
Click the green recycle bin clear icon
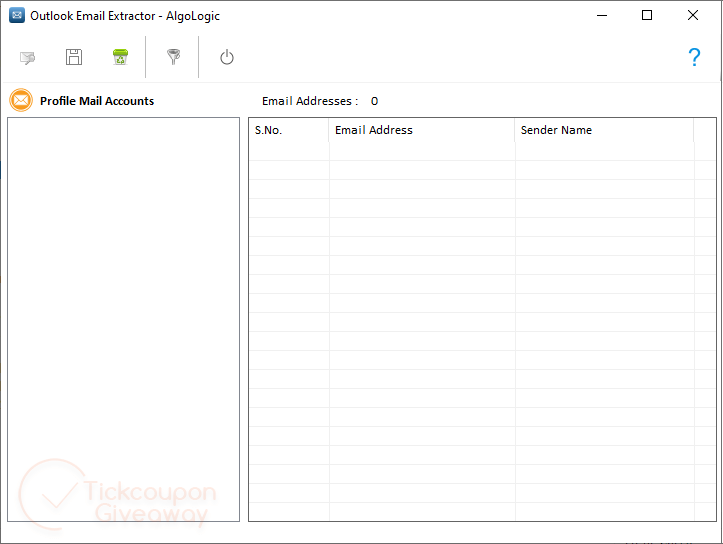[120, 57]
